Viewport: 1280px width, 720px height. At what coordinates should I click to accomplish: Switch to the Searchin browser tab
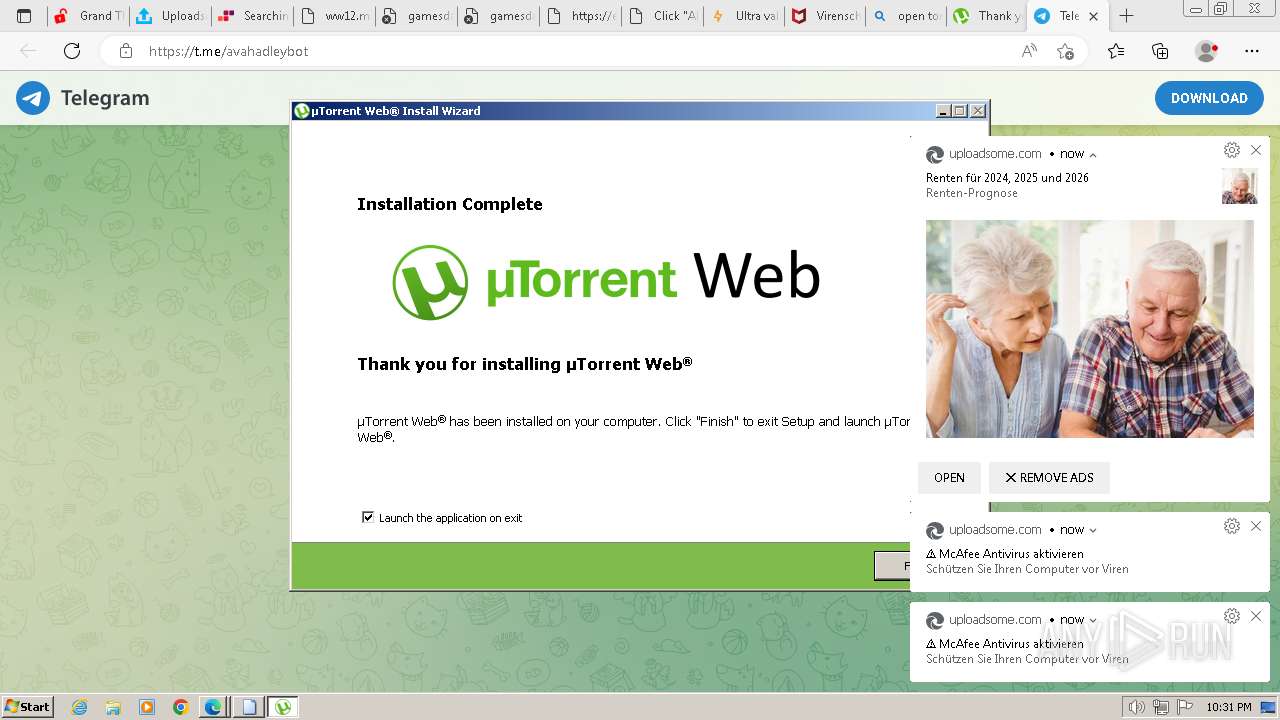[252, 16]
